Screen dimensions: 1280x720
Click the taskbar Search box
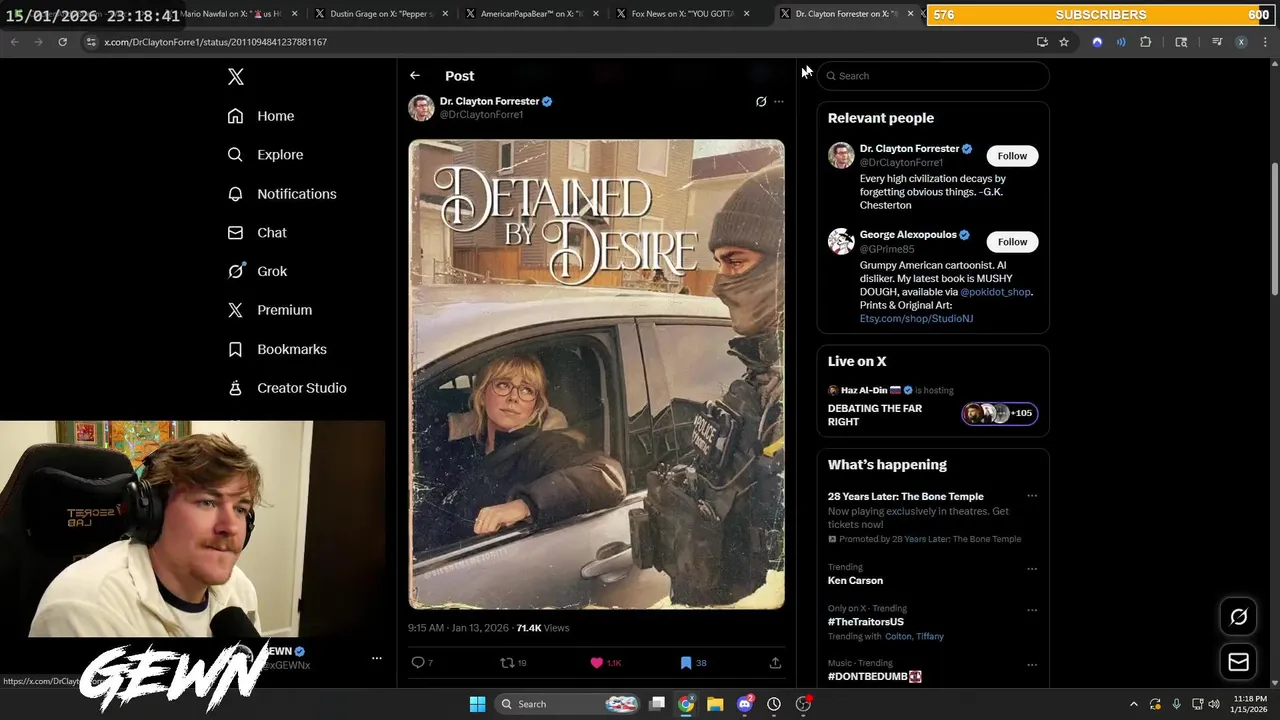tap(567, 704)
